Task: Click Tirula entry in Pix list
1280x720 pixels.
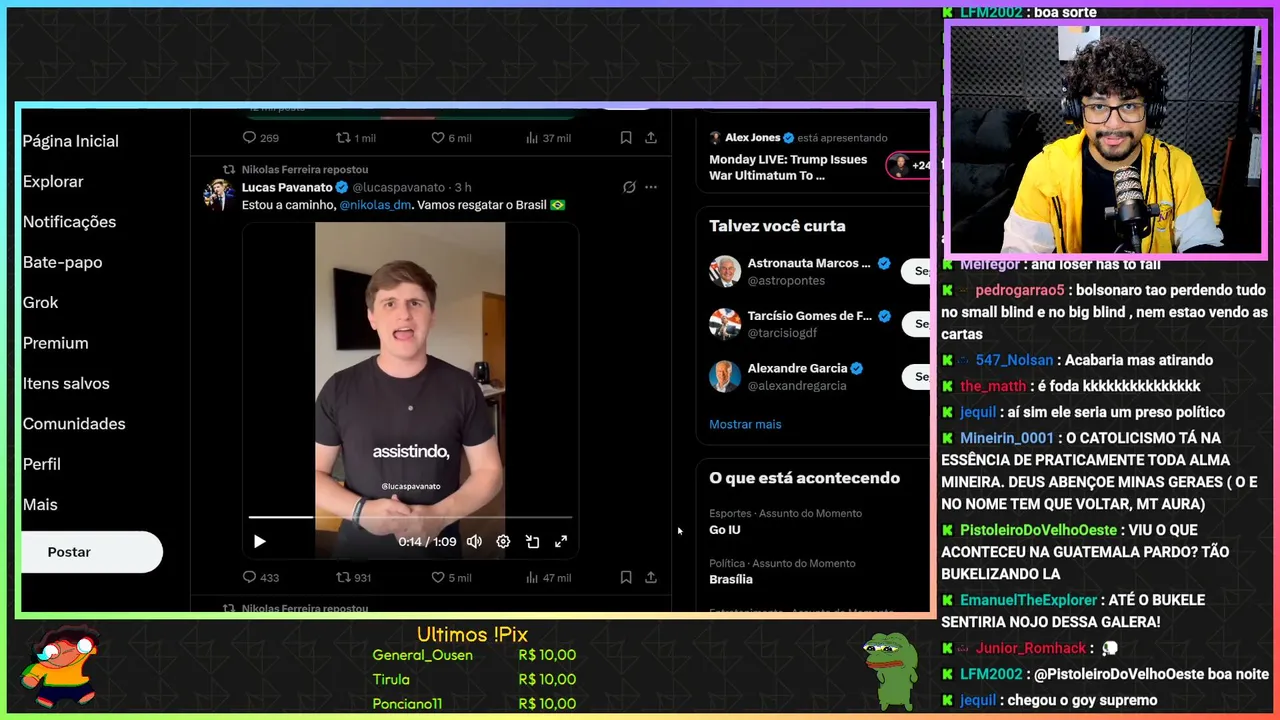Action: coord(391,679)
